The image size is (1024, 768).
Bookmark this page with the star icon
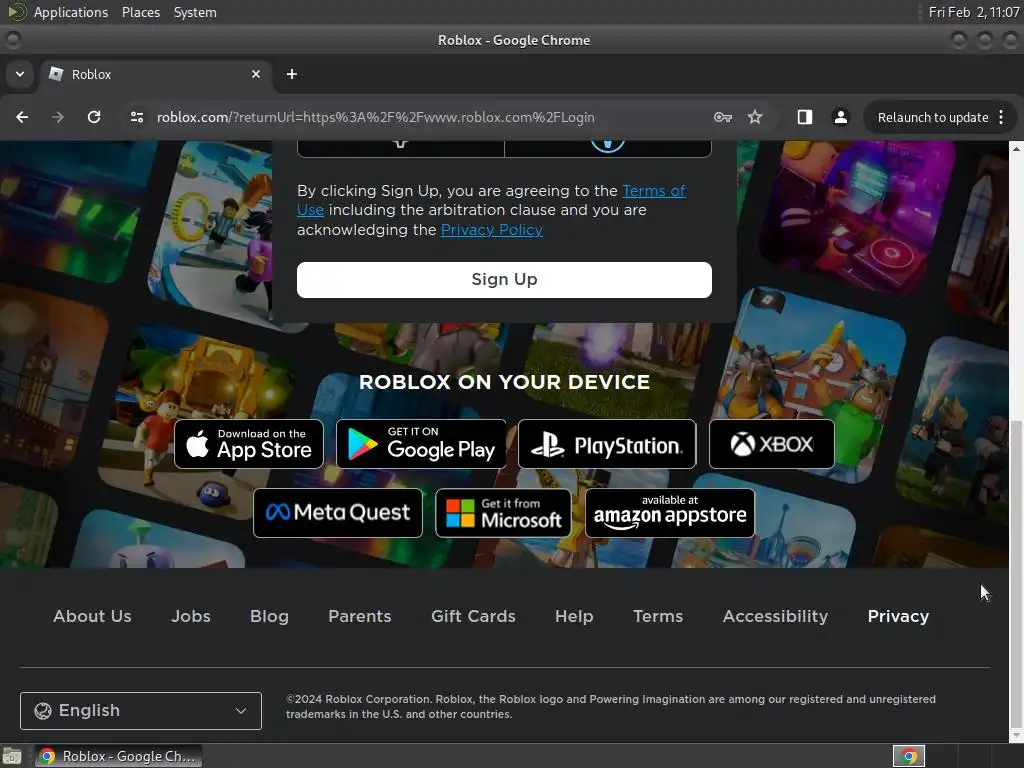click(755, 117)
